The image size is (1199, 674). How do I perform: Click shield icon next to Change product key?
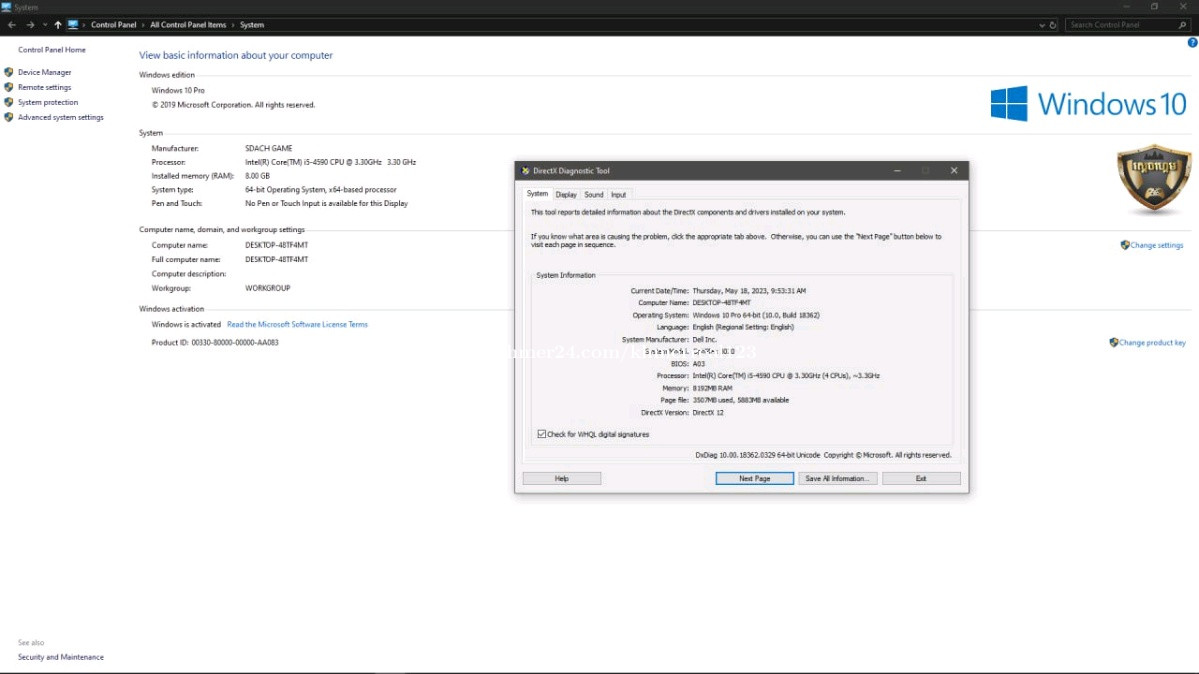click(x=1113, y=342)
